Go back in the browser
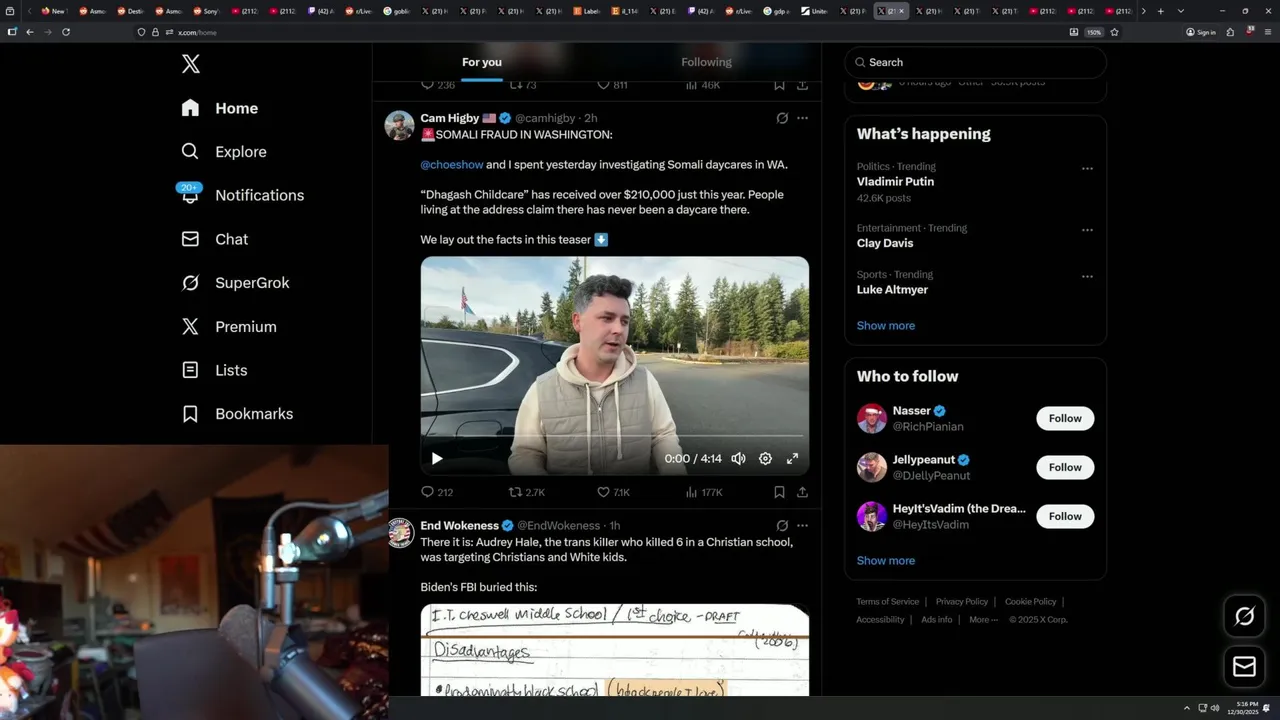This screenshot has height=720, width=1280. (30, 32)
